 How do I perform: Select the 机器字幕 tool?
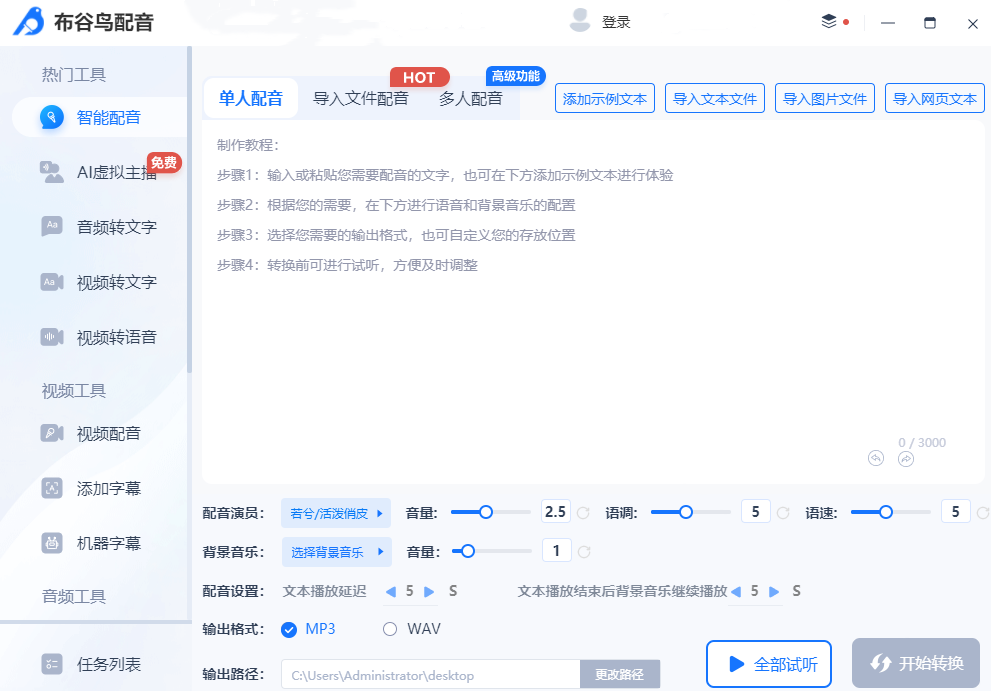point(90,543)
